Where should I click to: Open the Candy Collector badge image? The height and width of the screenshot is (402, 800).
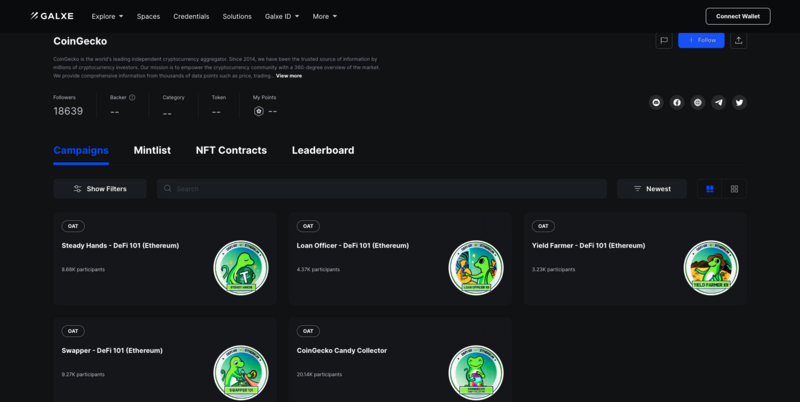[476, 373]
